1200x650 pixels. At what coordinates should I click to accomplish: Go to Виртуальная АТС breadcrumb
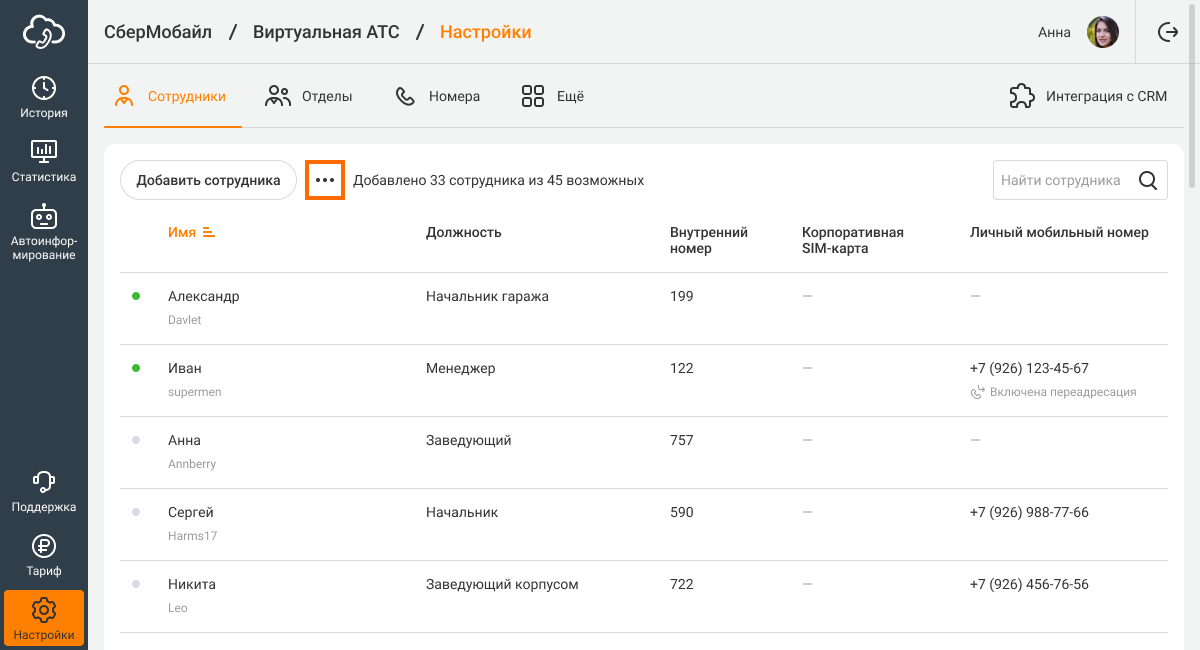click(x=326, y=32)
